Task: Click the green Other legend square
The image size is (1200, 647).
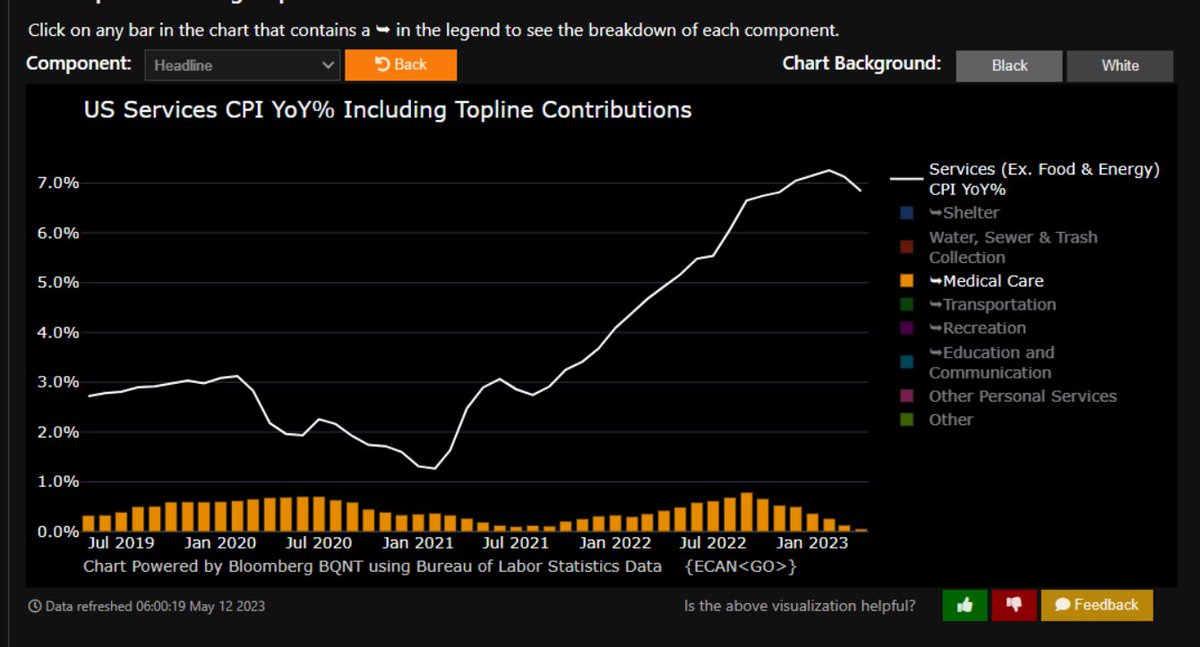Action: click(908, 419)
